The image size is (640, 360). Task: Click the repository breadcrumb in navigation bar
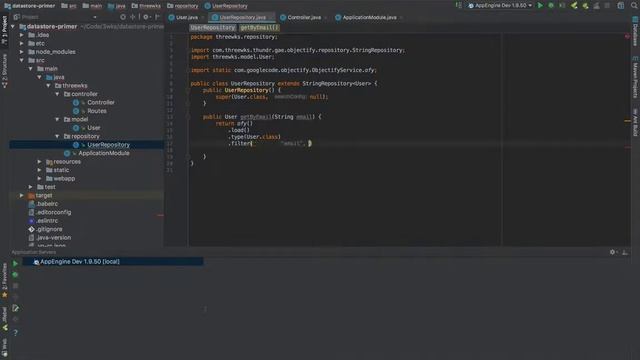(x=182, y=6)
